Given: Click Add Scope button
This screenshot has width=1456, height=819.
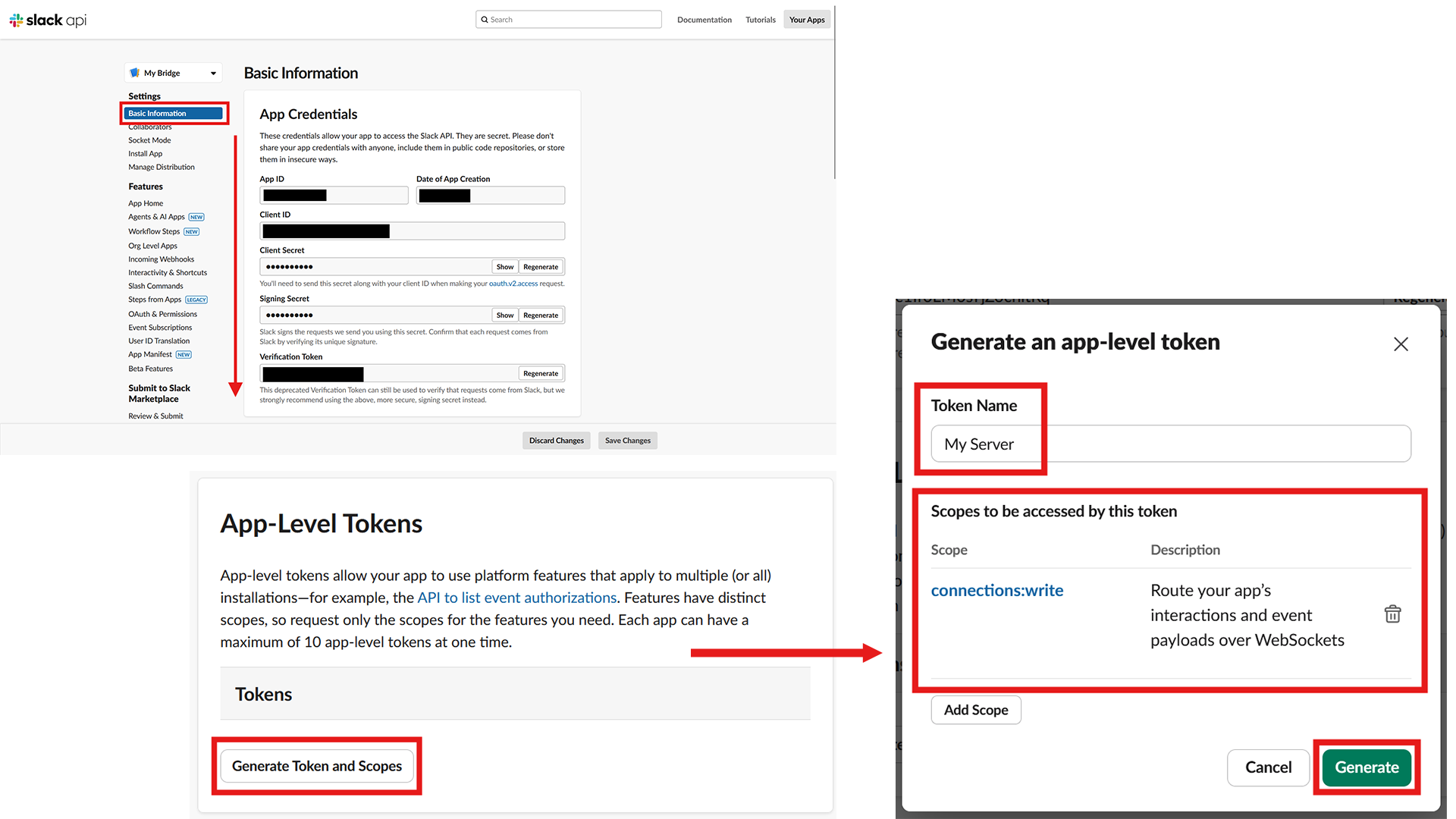Looking at the screenshot, I should coord(976,711).
